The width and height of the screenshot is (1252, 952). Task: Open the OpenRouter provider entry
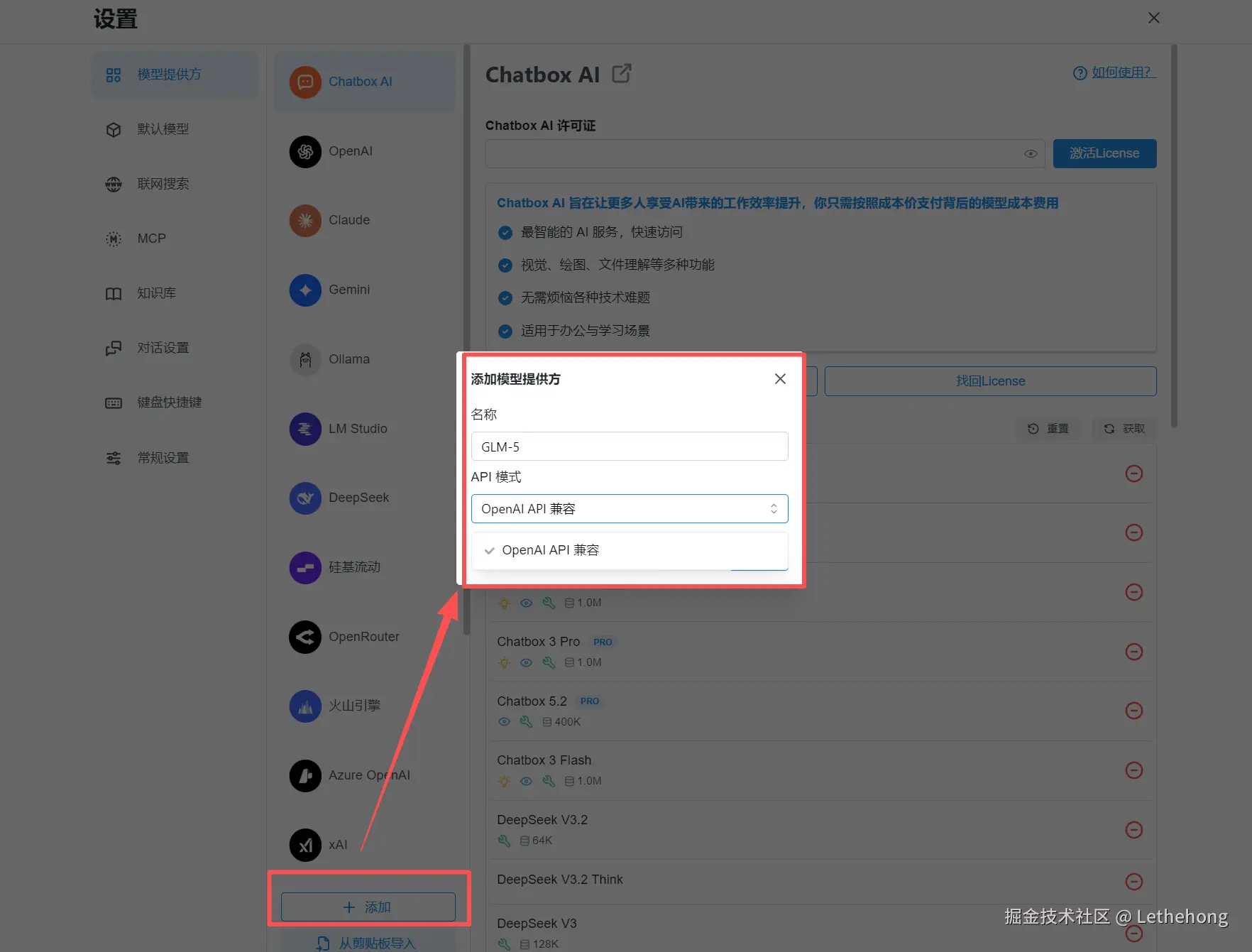pyautogui.click(x=365, y=637)
